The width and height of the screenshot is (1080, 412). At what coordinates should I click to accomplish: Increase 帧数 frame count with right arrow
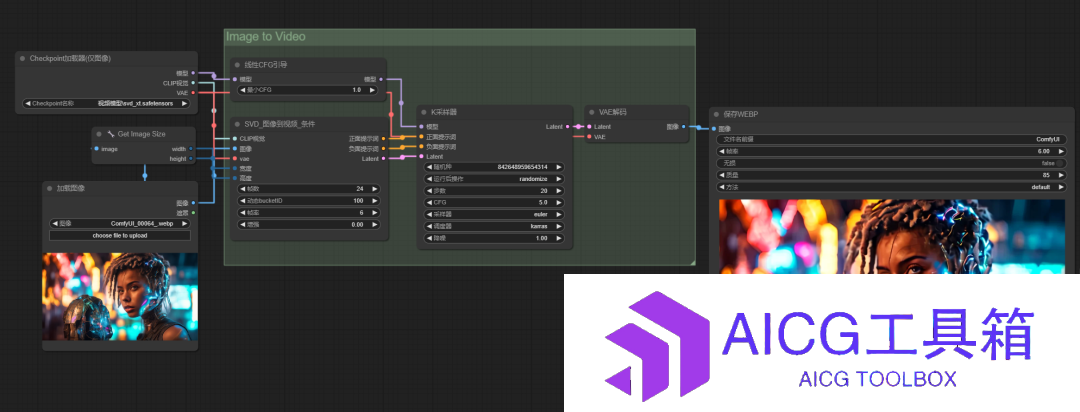point(375,188)
